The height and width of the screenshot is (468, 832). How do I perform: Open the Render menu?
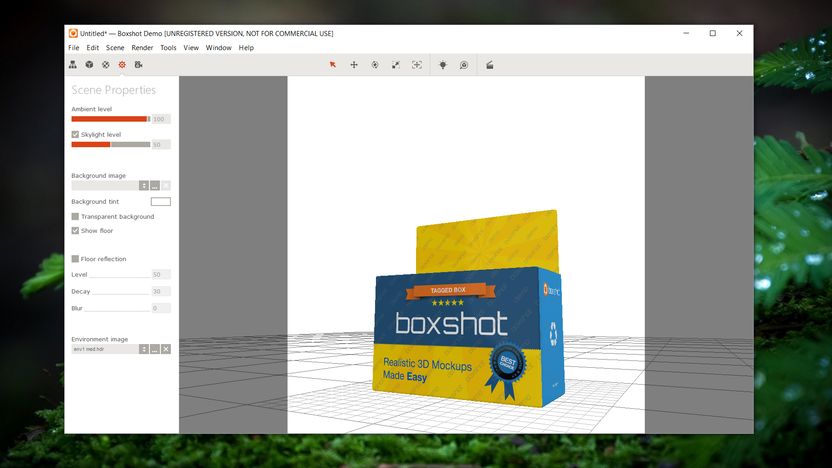(x=142, y=48)
